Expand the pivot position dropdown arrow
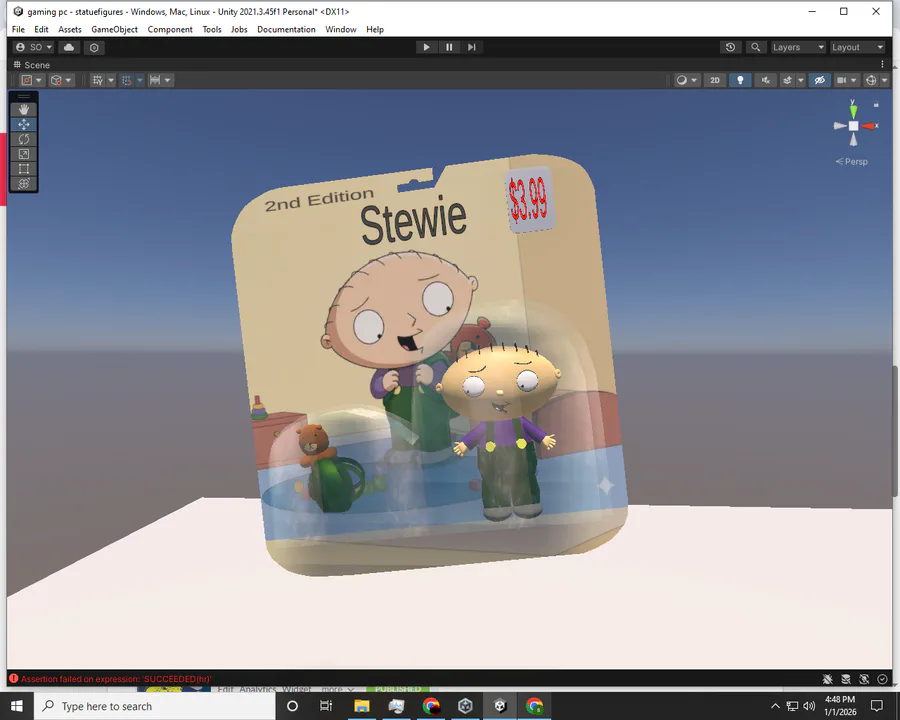Image resolution: width=900 pixels, height=720 pixels. coord(38,80)
